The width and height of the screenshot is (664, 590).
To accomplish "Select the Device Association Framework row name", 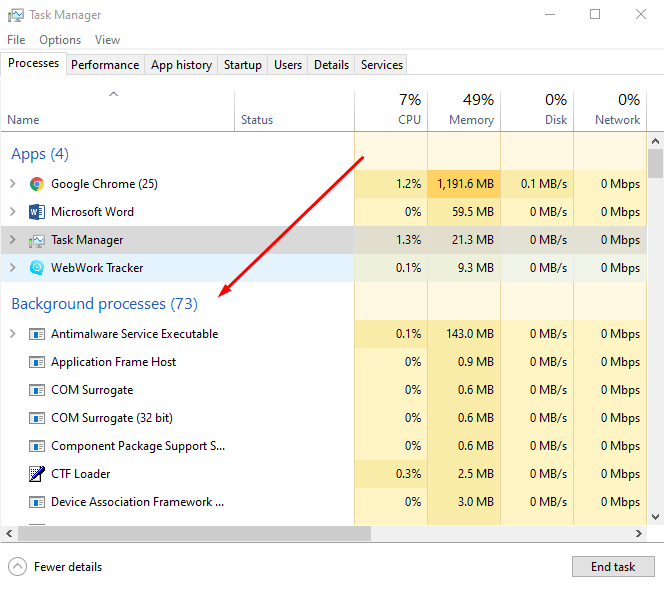I will coord(137,502).
